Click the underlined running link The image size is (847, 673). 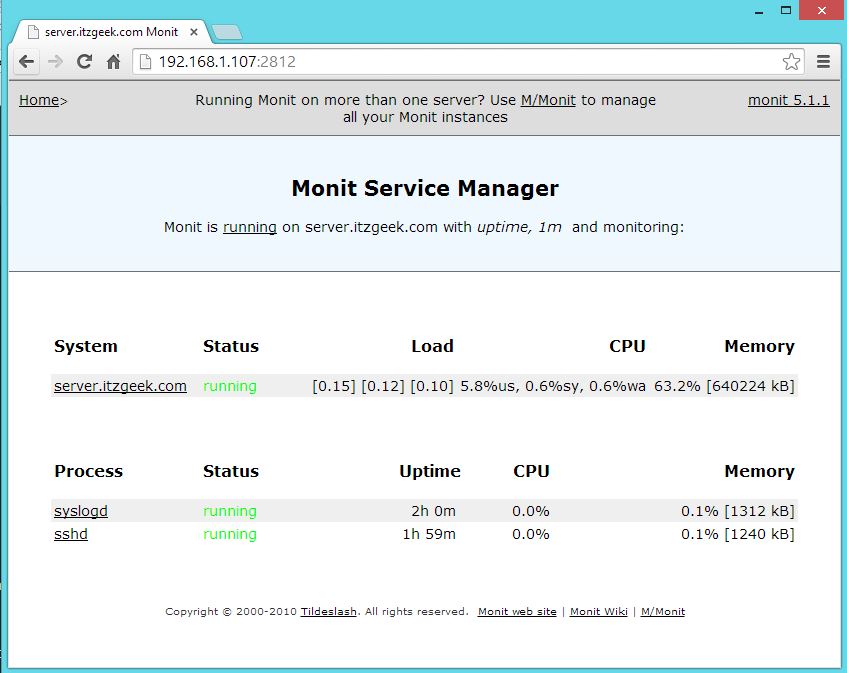tap(250, 227)
